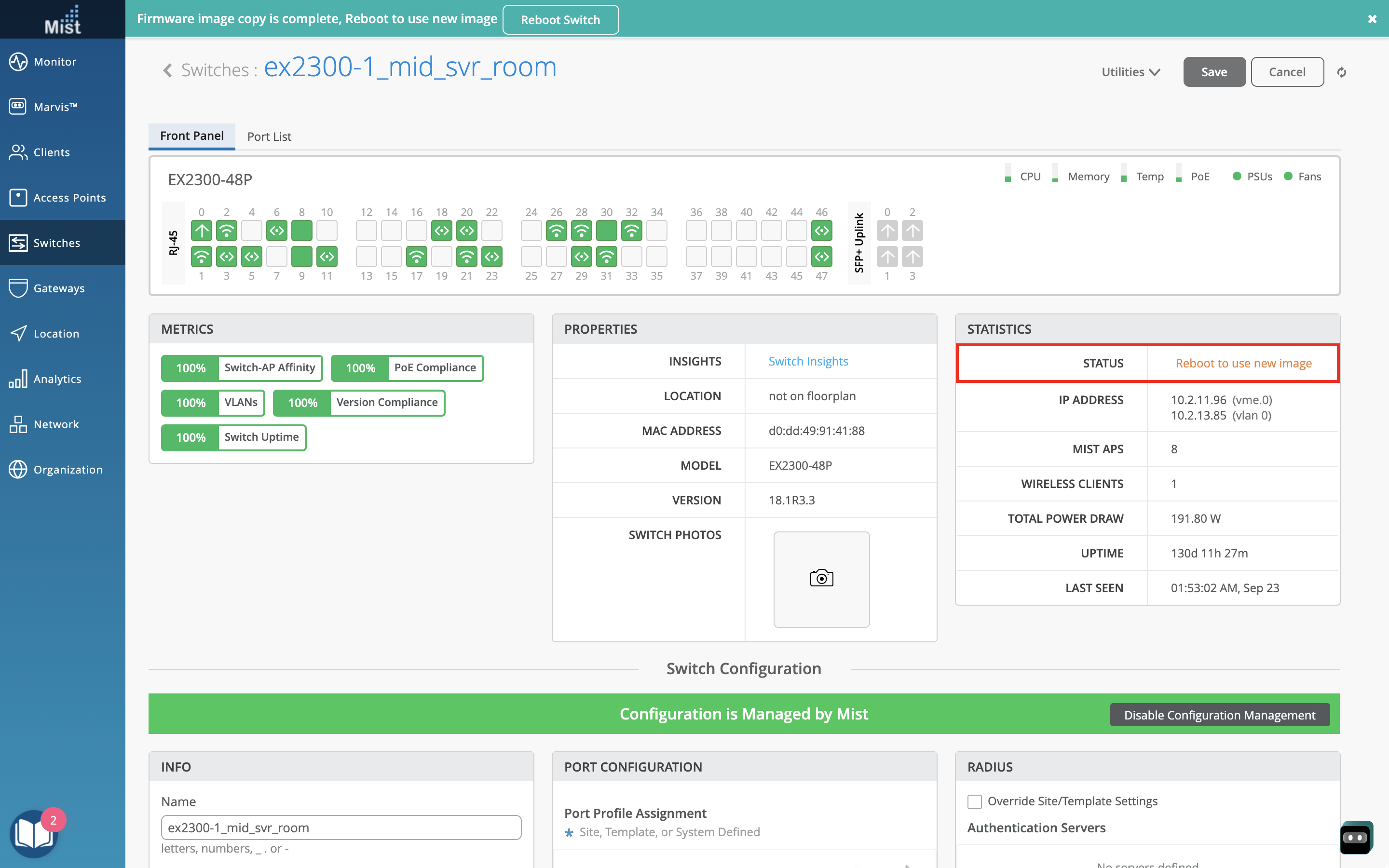Viewport: 1389px width, 868px height.
Task: Click the Reboot Switch button
Action: click(560, 20)
